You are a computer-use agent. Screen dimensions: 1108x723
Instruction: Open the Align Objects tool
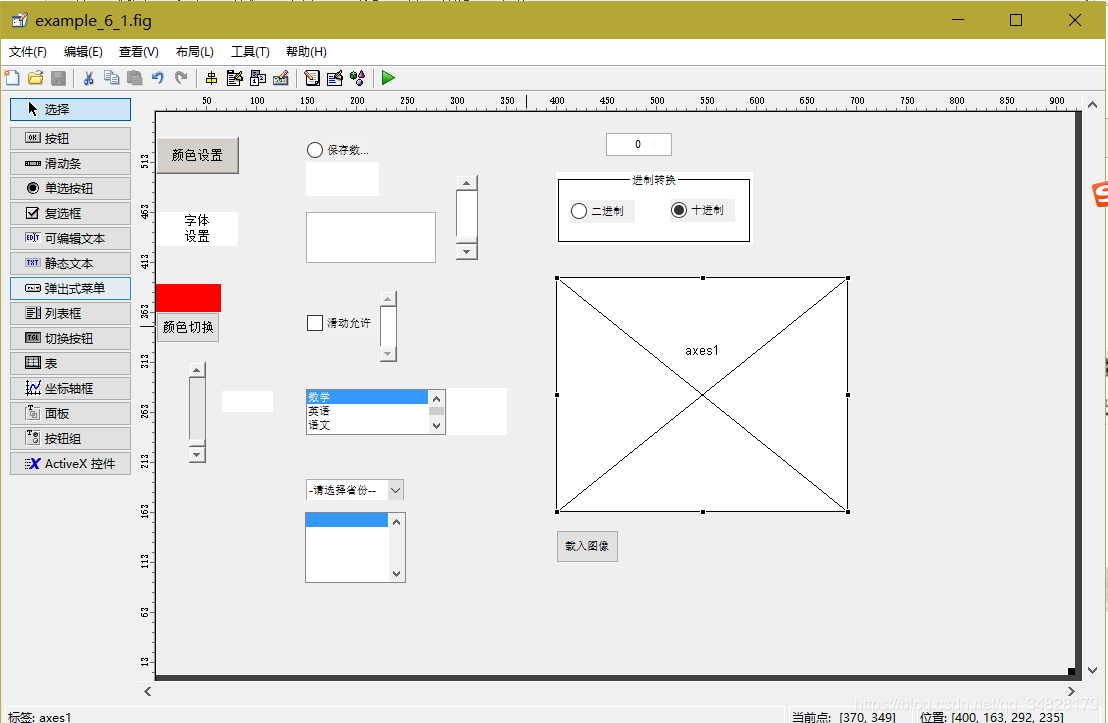[x=211, y=78]
